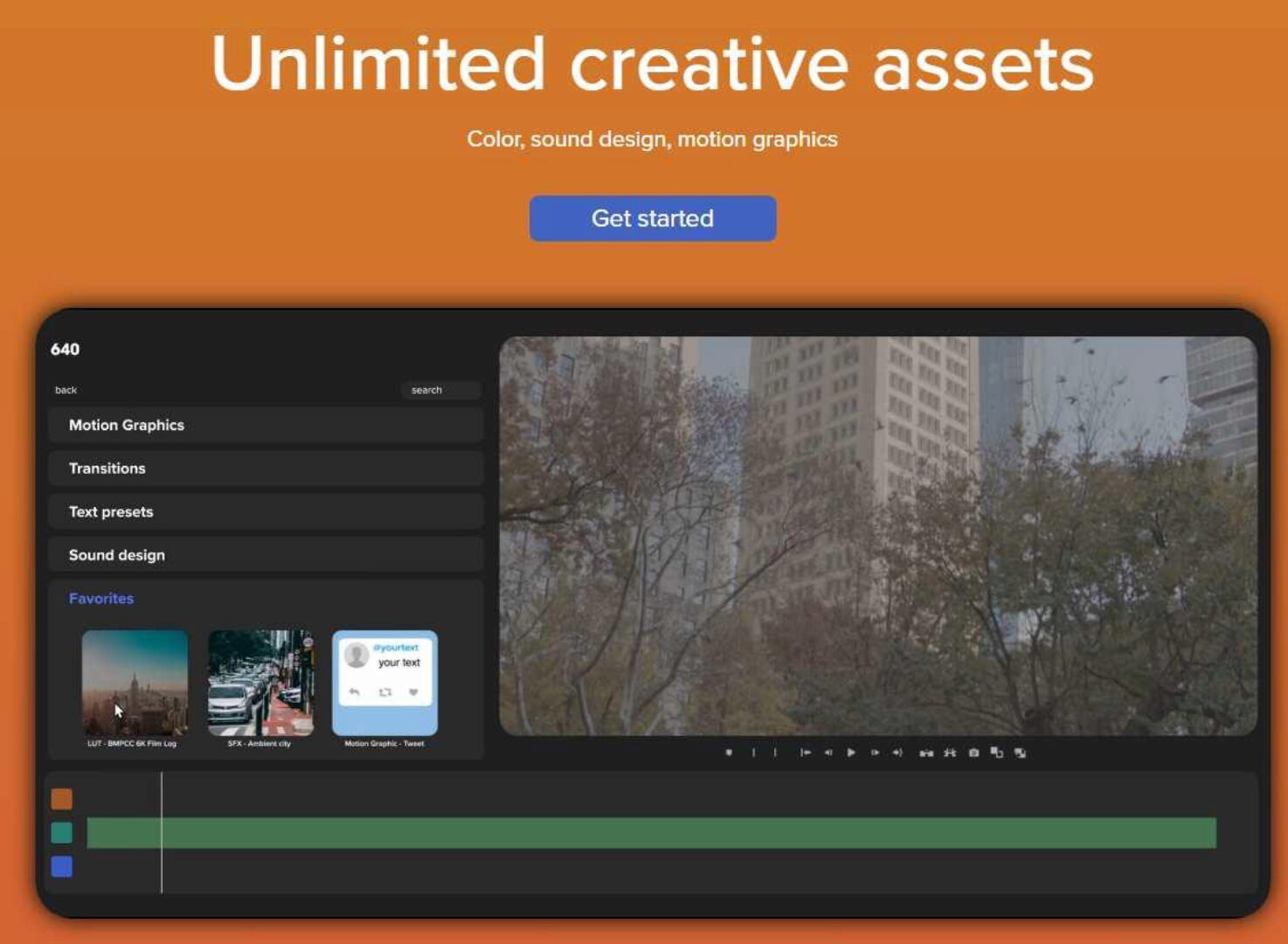Switch to the Favorites section
Screen dimensions: 1288x944
100,598
